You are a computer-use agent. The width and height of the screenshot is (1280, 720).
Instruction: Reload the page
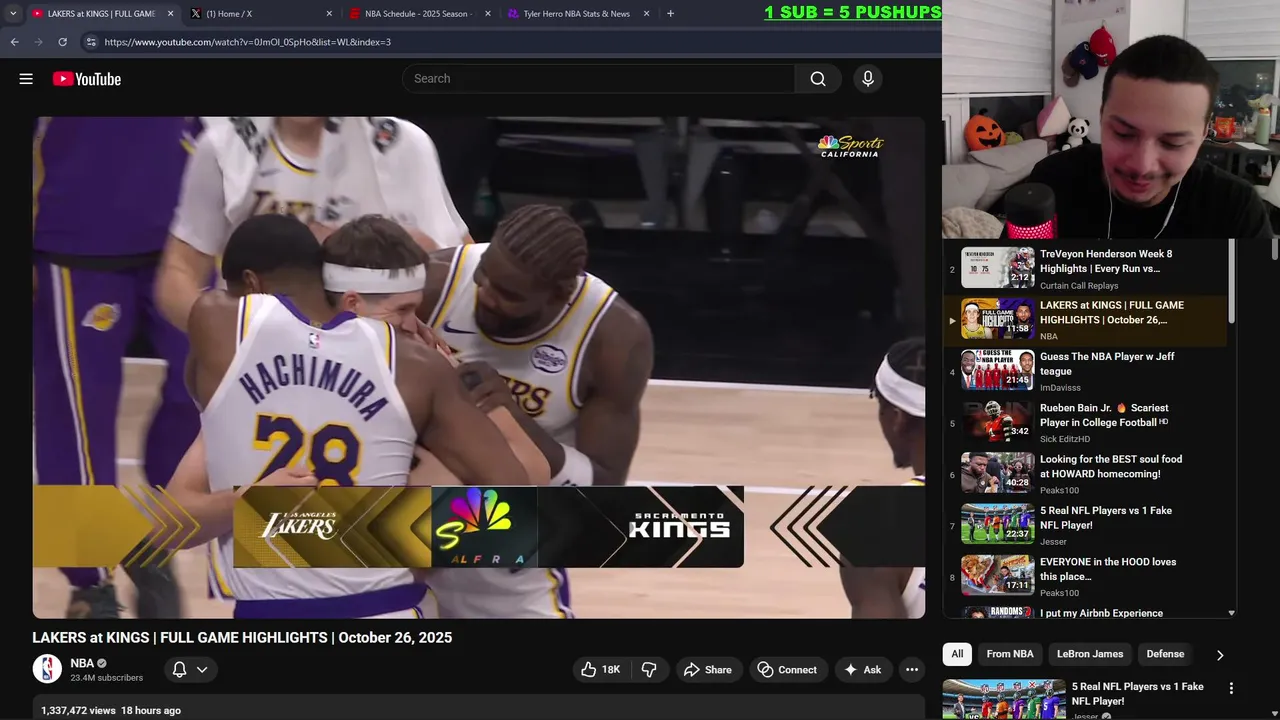(x=62, y=42)
